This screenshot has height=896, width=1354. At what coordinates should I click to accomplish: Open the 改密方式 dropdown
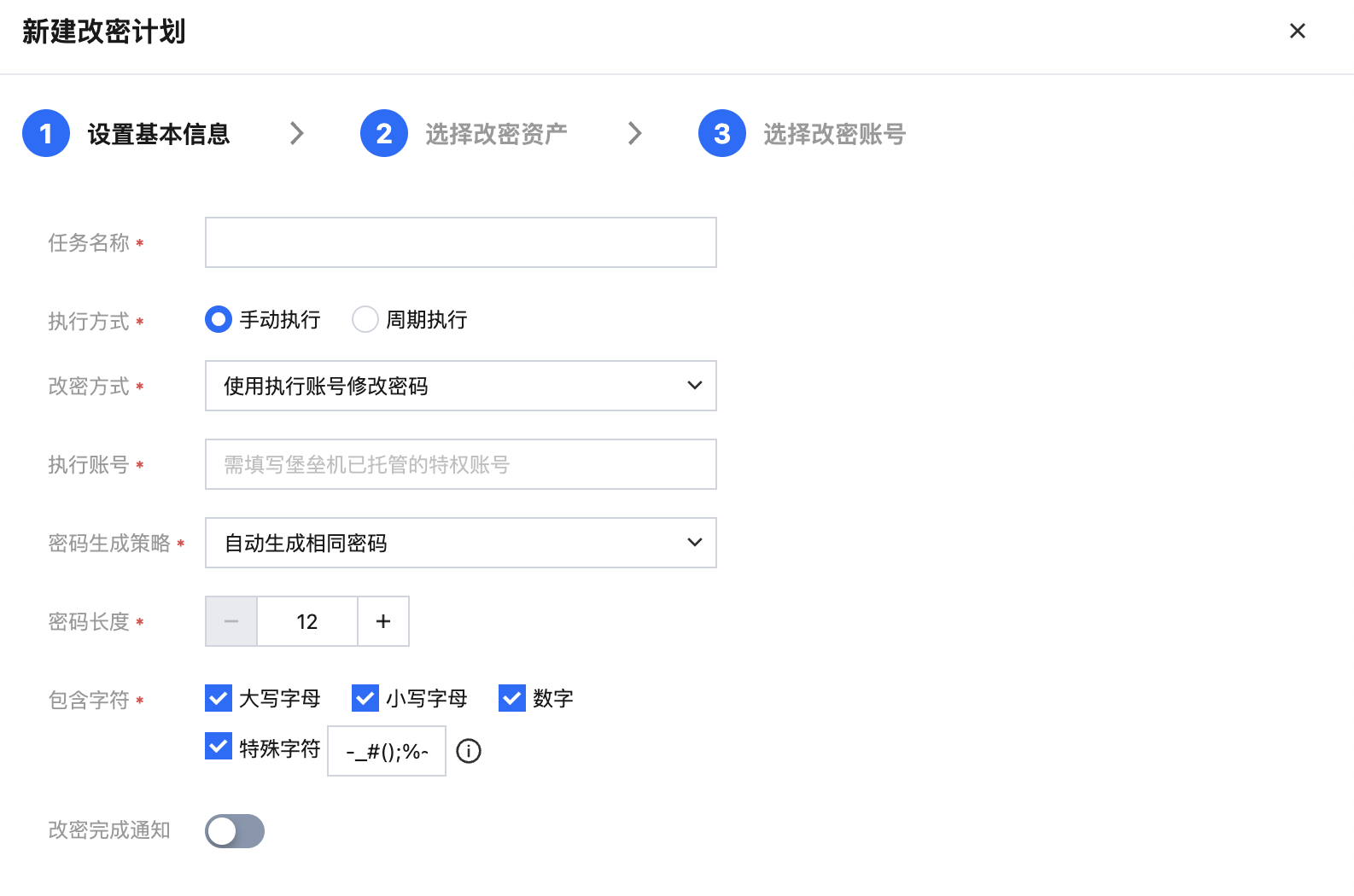(x=460, y=386)
